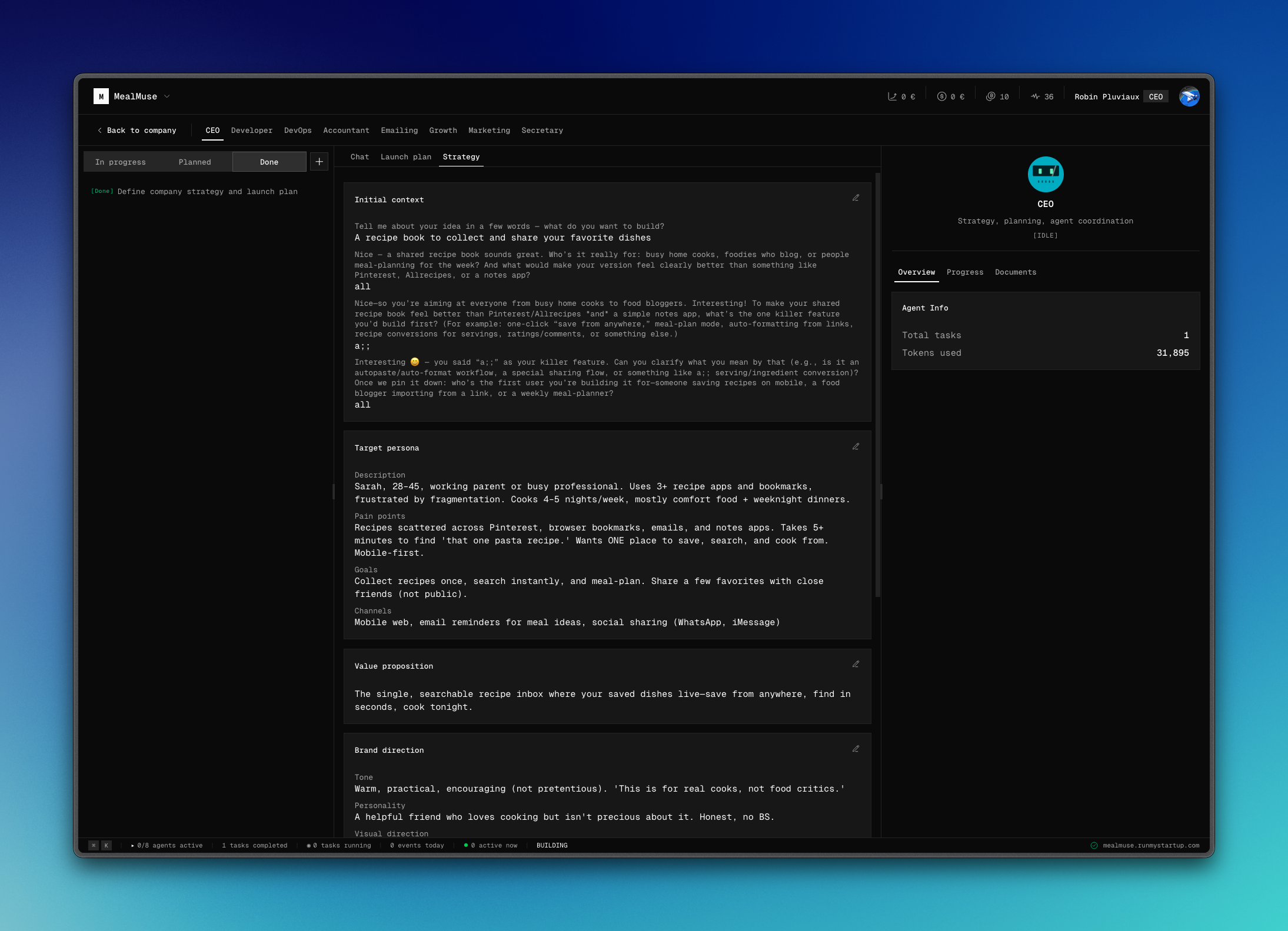1288x931 pixels.
Task: Click the balance coin icon showing 0 €
Action: coord(941,96)
